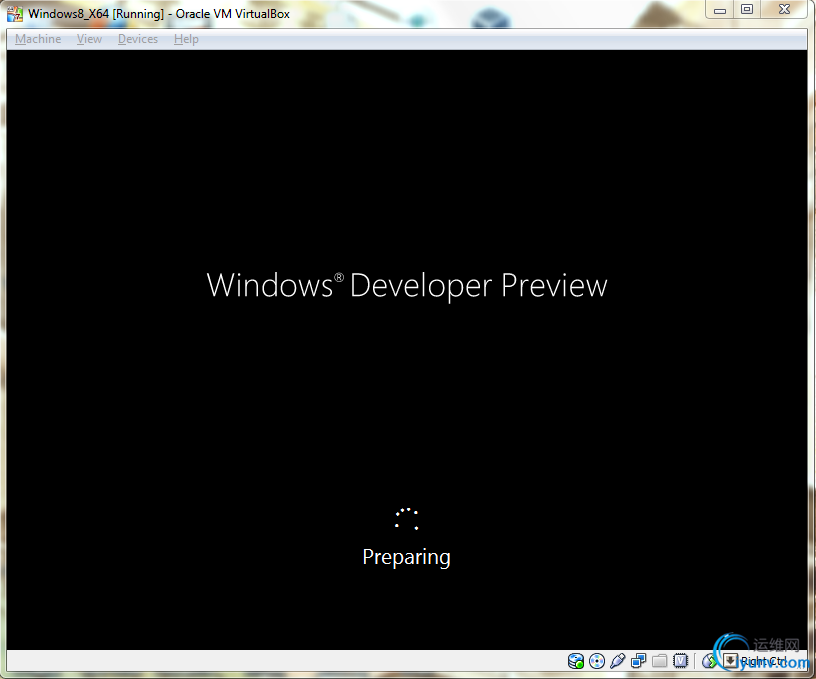Open the Help menu
Image resolution: width=816 pixels, height=679 pixels.
[x=186, y=39]
